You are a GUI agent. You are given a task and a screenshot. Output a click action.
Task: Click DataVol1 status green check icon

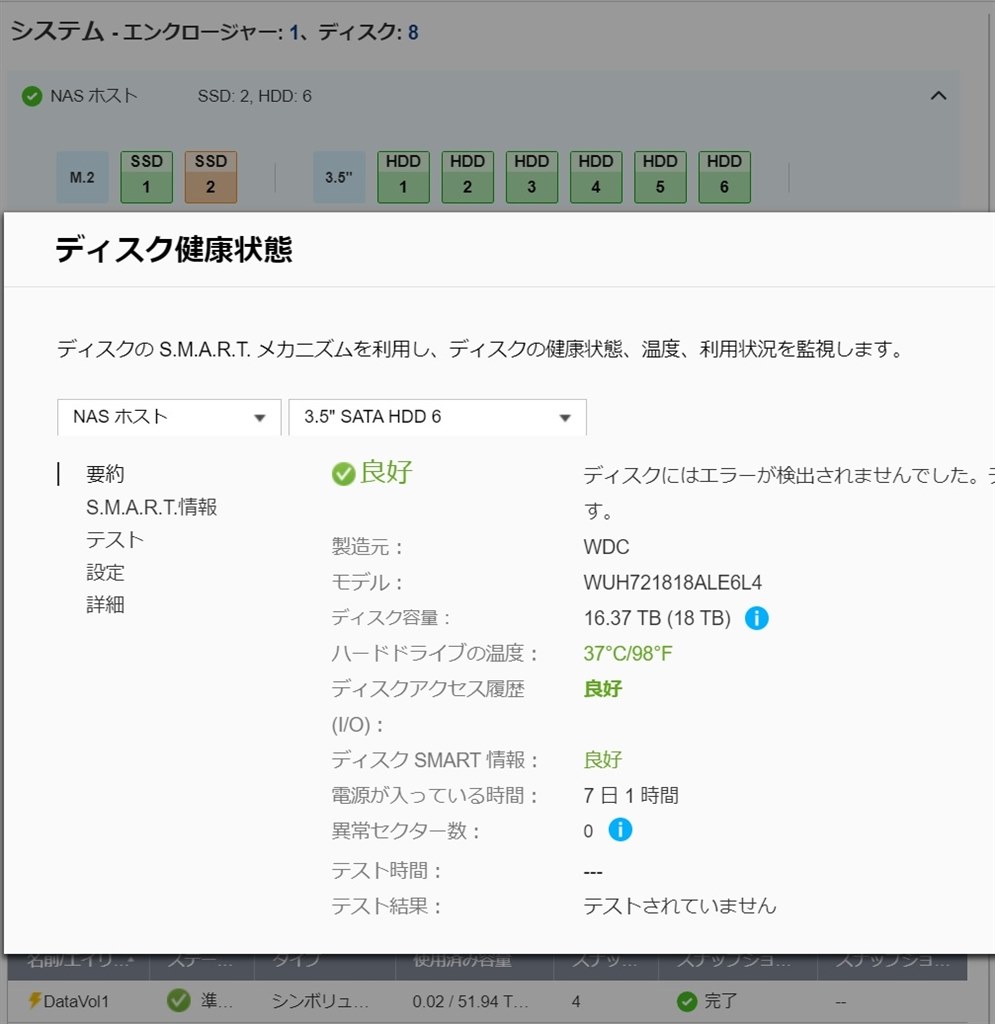(x=178, y=1000)
